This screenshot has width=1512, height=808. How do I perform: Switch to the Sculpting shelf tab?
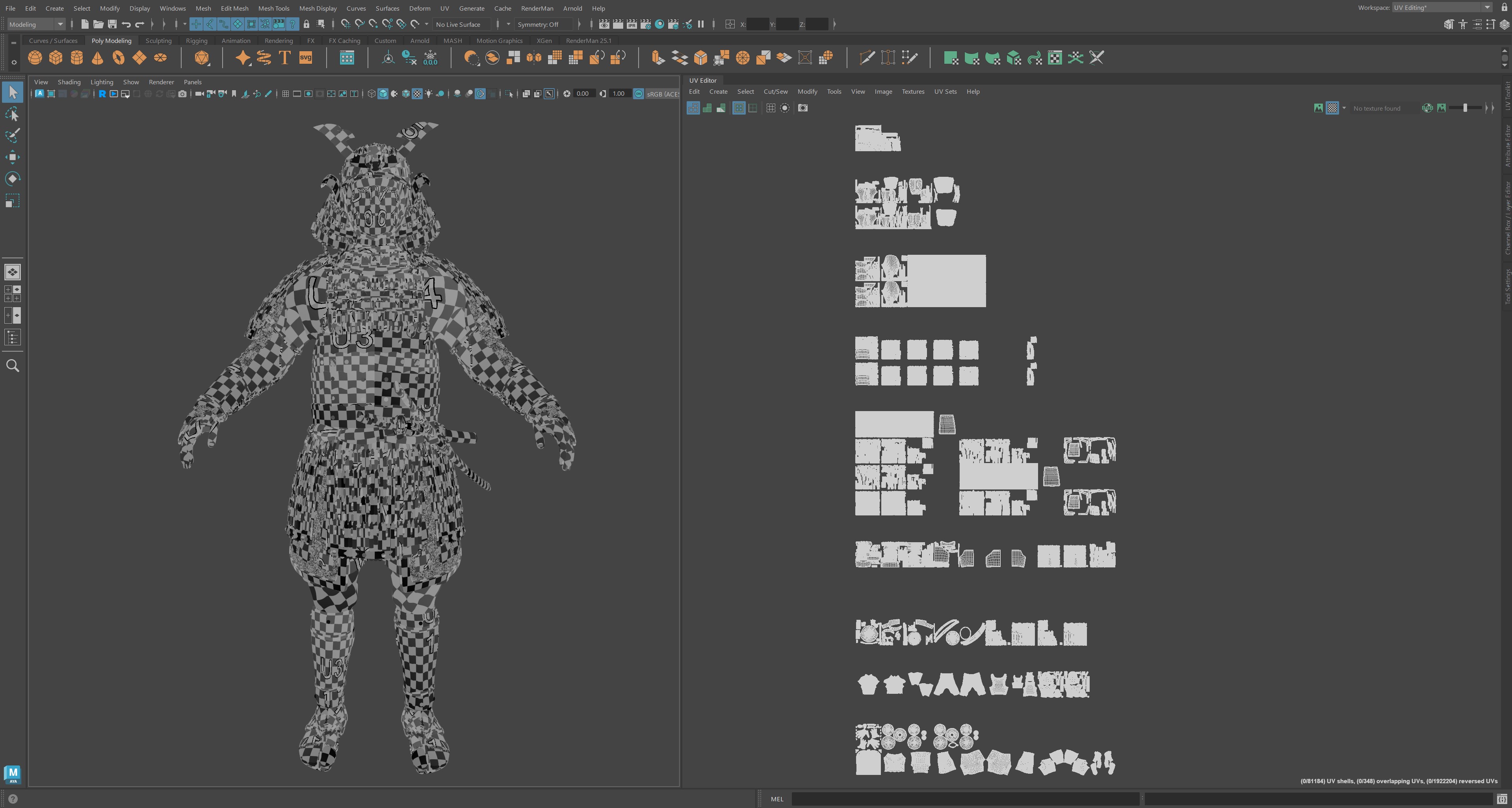[x=158, y=41]
